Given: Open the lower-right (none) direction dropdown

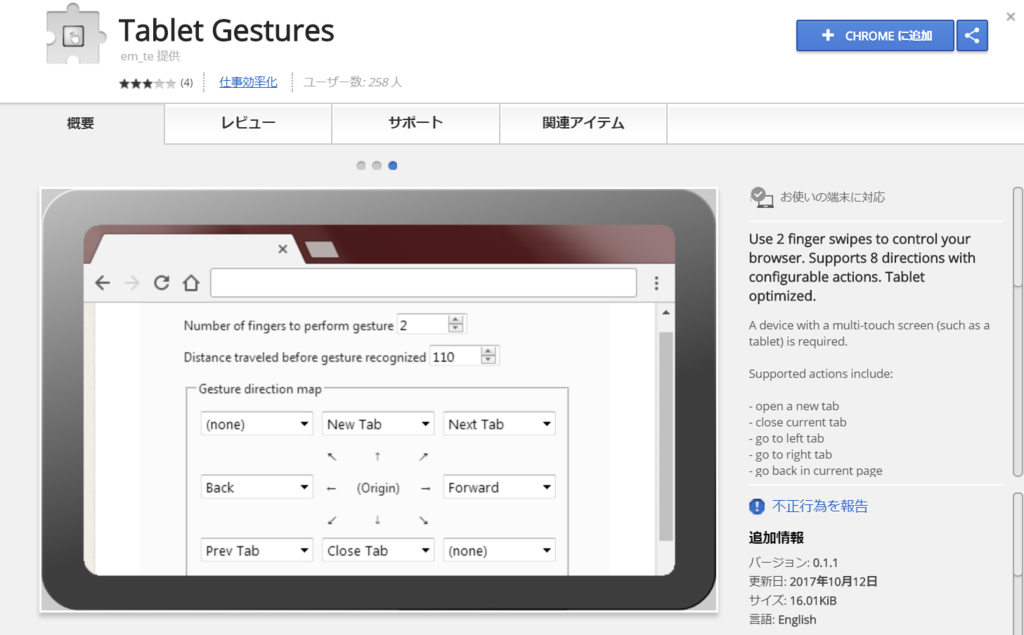Looking at the screenshot, I should (x=500, y=551).
